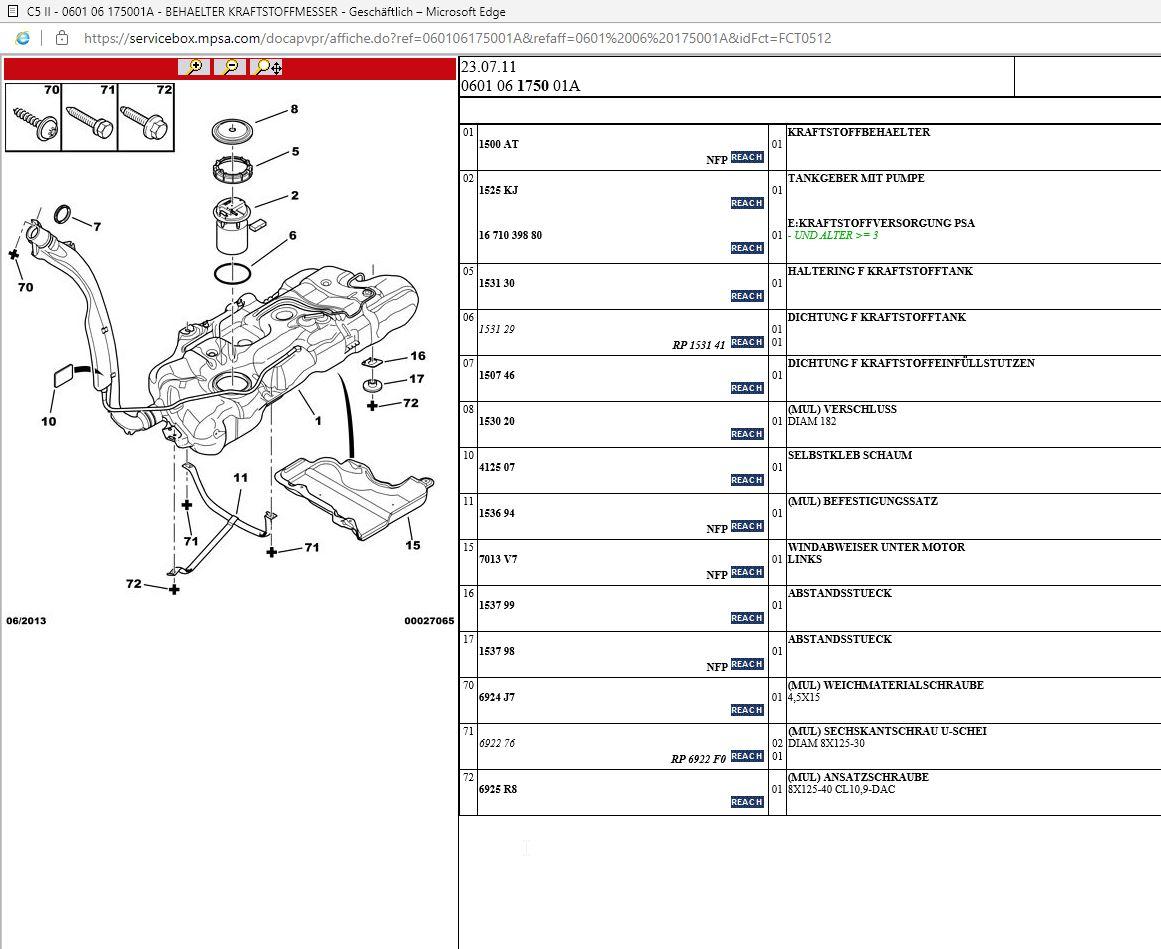1161x949 pixels.
Task: Click the zoom in magnifier icon
Action: coord(195,67)
